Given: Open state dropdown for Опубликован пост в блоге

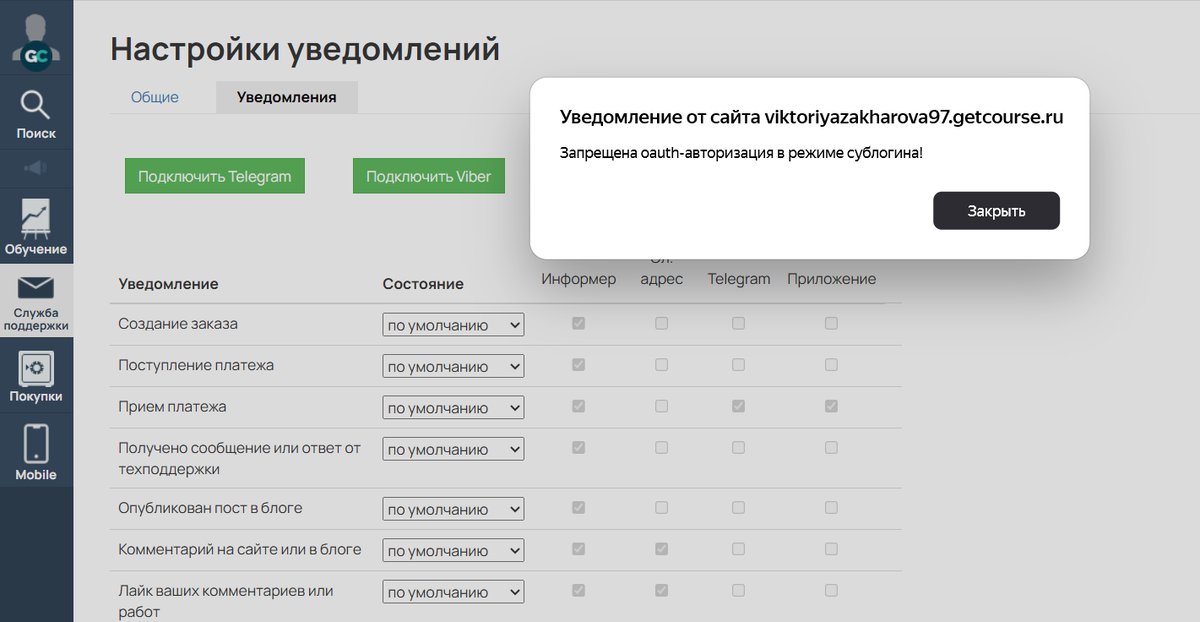Looking at the screenshot, I should [453, 509].
